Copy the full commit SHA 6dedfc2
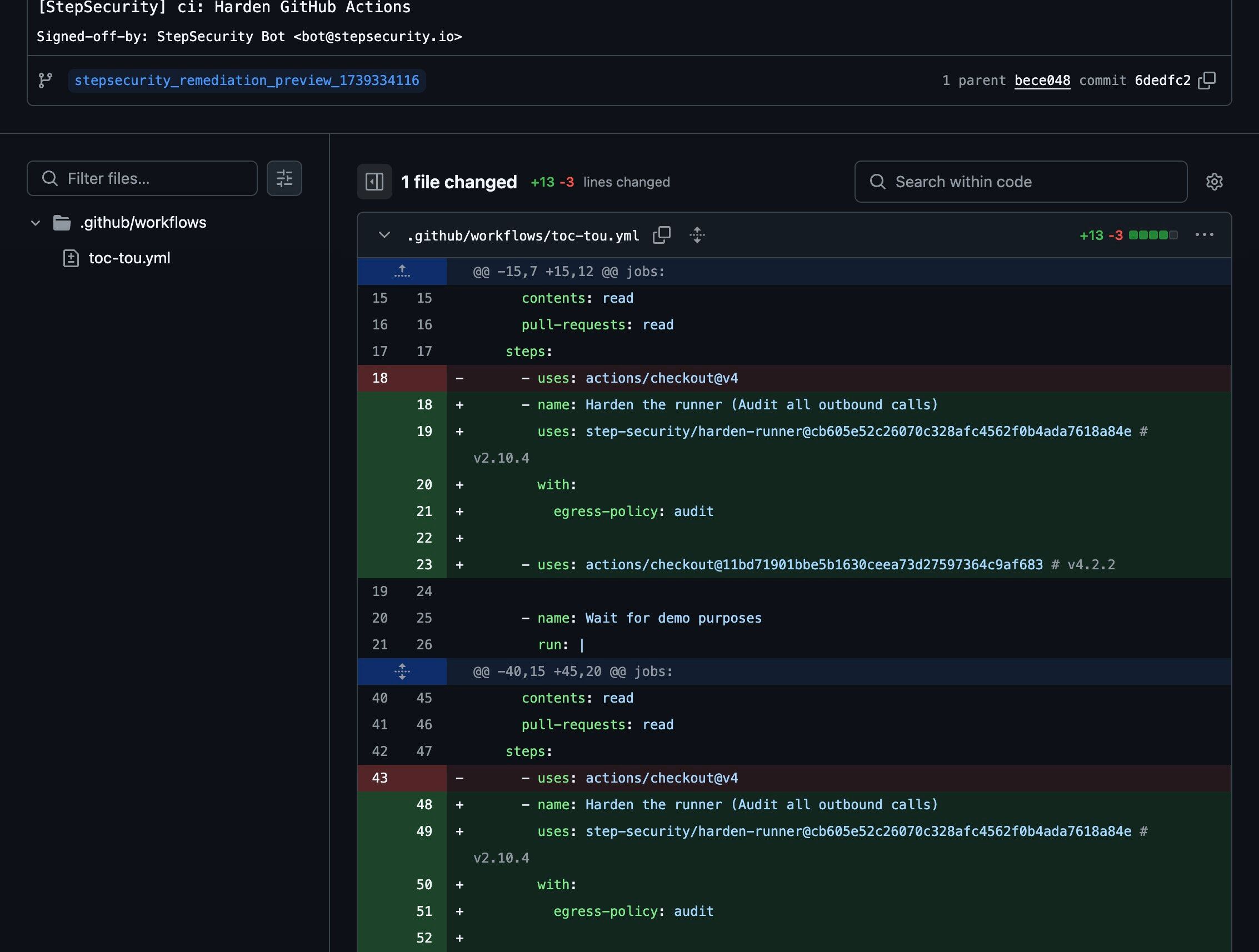 (1207, 80)
